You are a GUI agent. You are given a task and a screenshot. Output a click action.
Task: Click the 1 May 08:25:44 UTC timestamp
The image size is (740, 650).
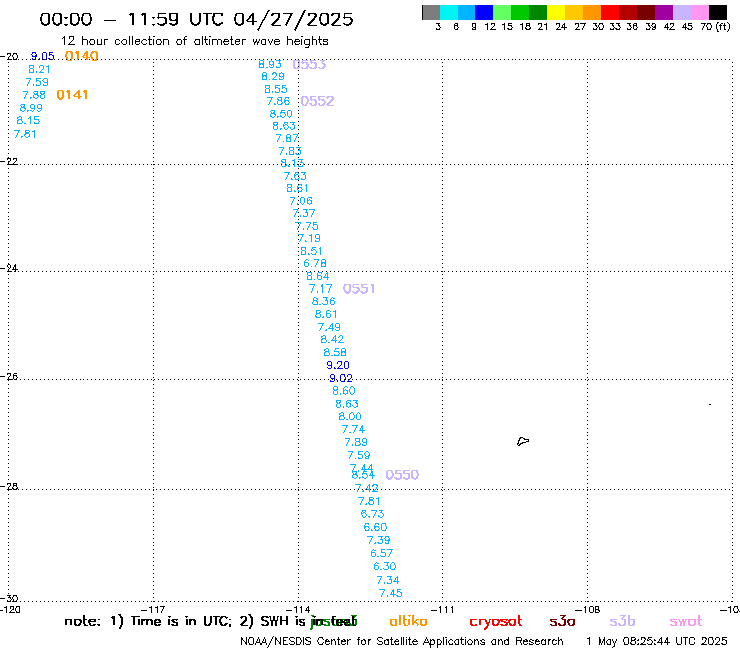(x=657, y=642)
